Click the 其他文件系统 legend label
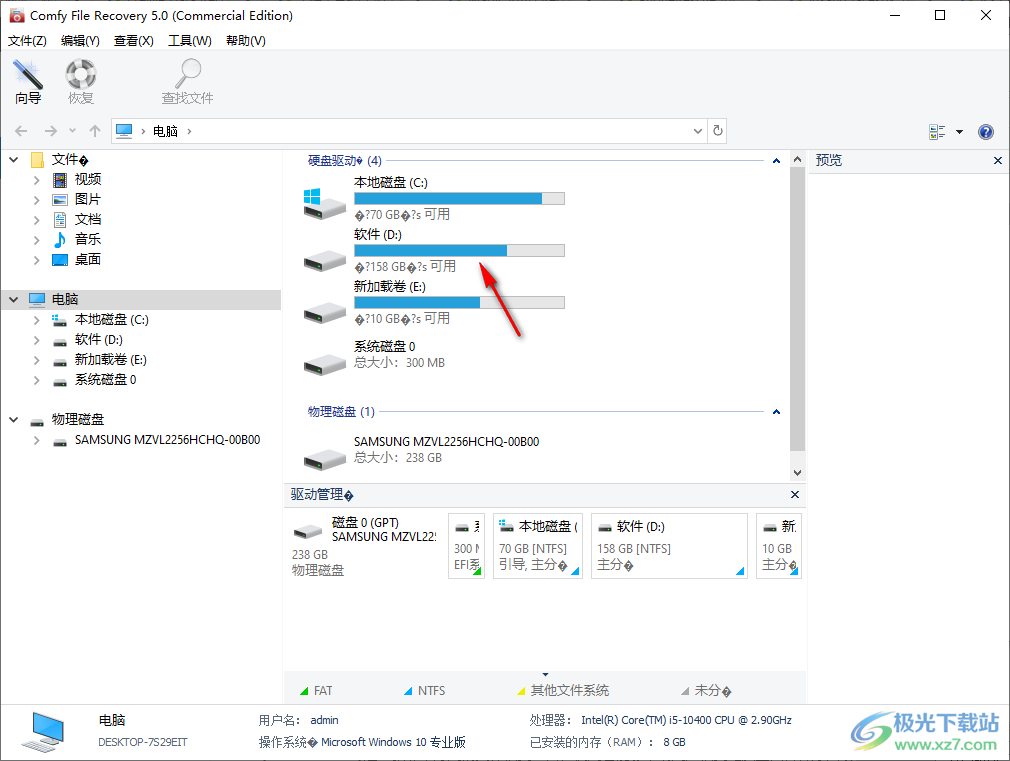This screenshot has height=761, width=1010. [569, 691]
